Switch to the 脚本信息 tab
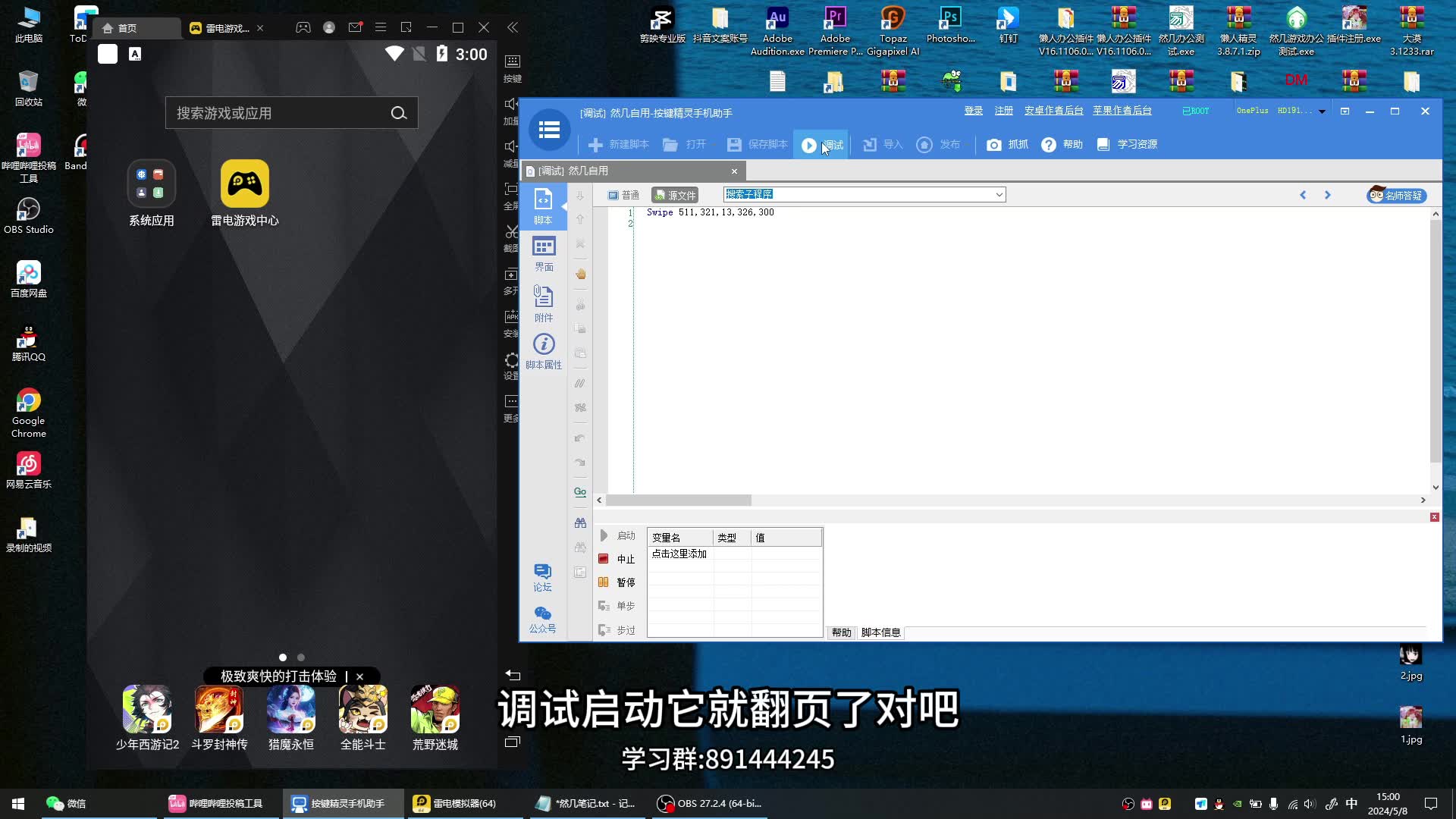The image size is (1456, 819). point(880,632)
